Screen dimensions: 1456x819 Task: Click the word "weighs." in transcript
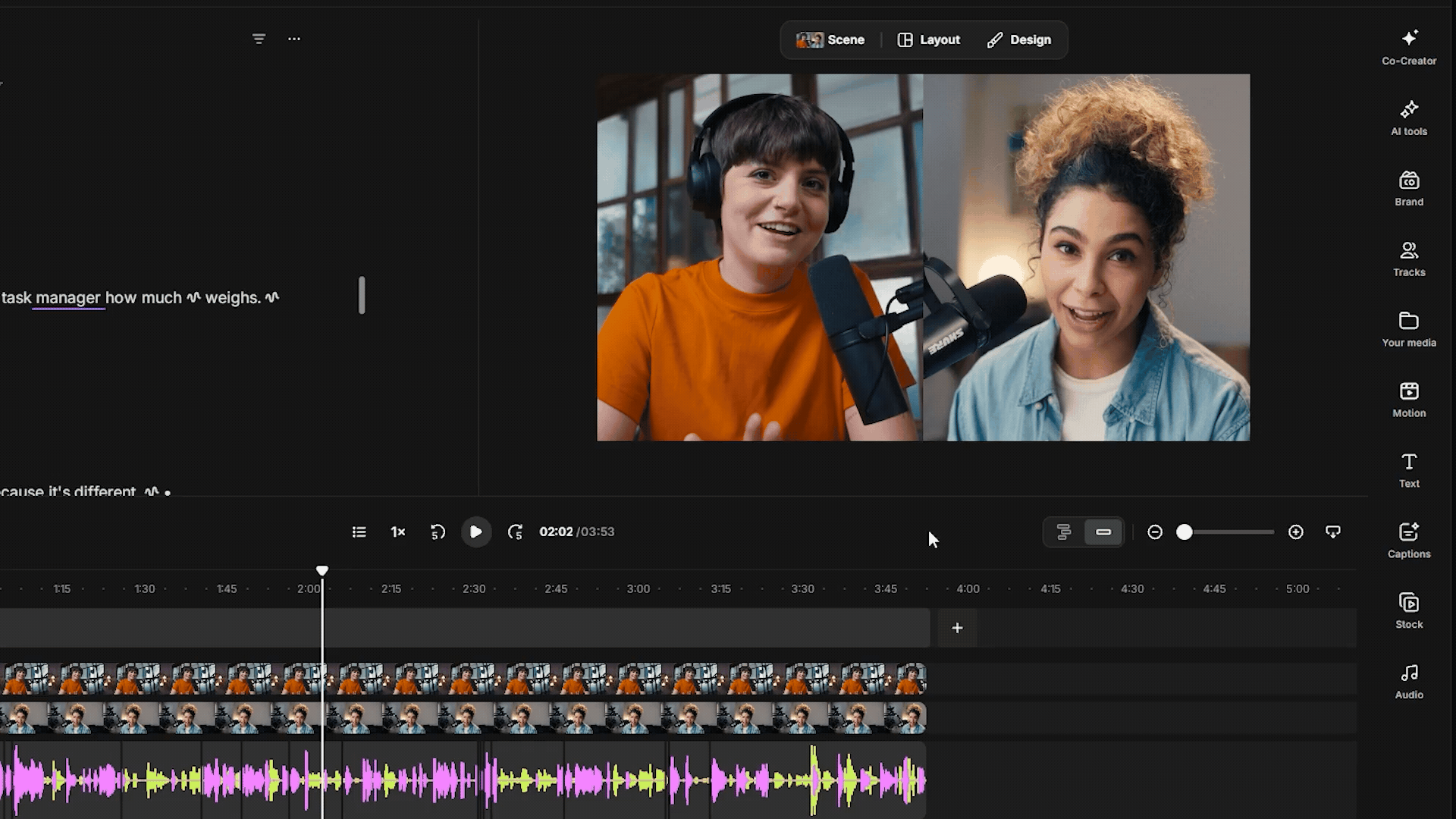(x=233, y=298)
